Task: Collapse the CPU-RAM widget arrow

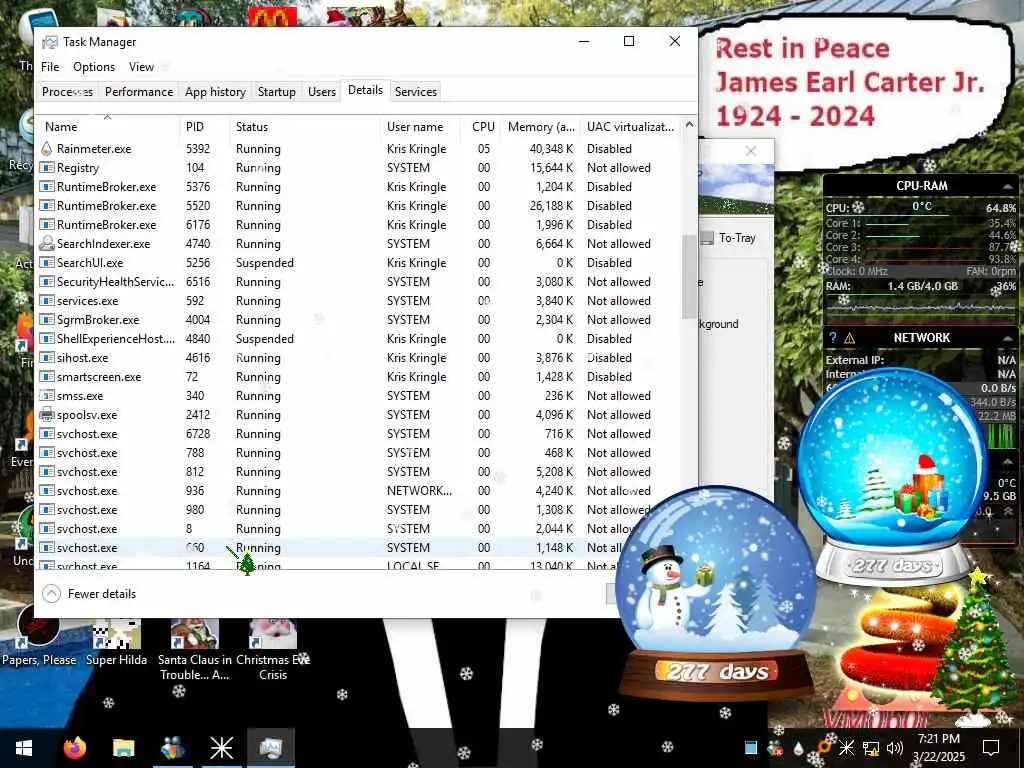Action: (1008, 187)
